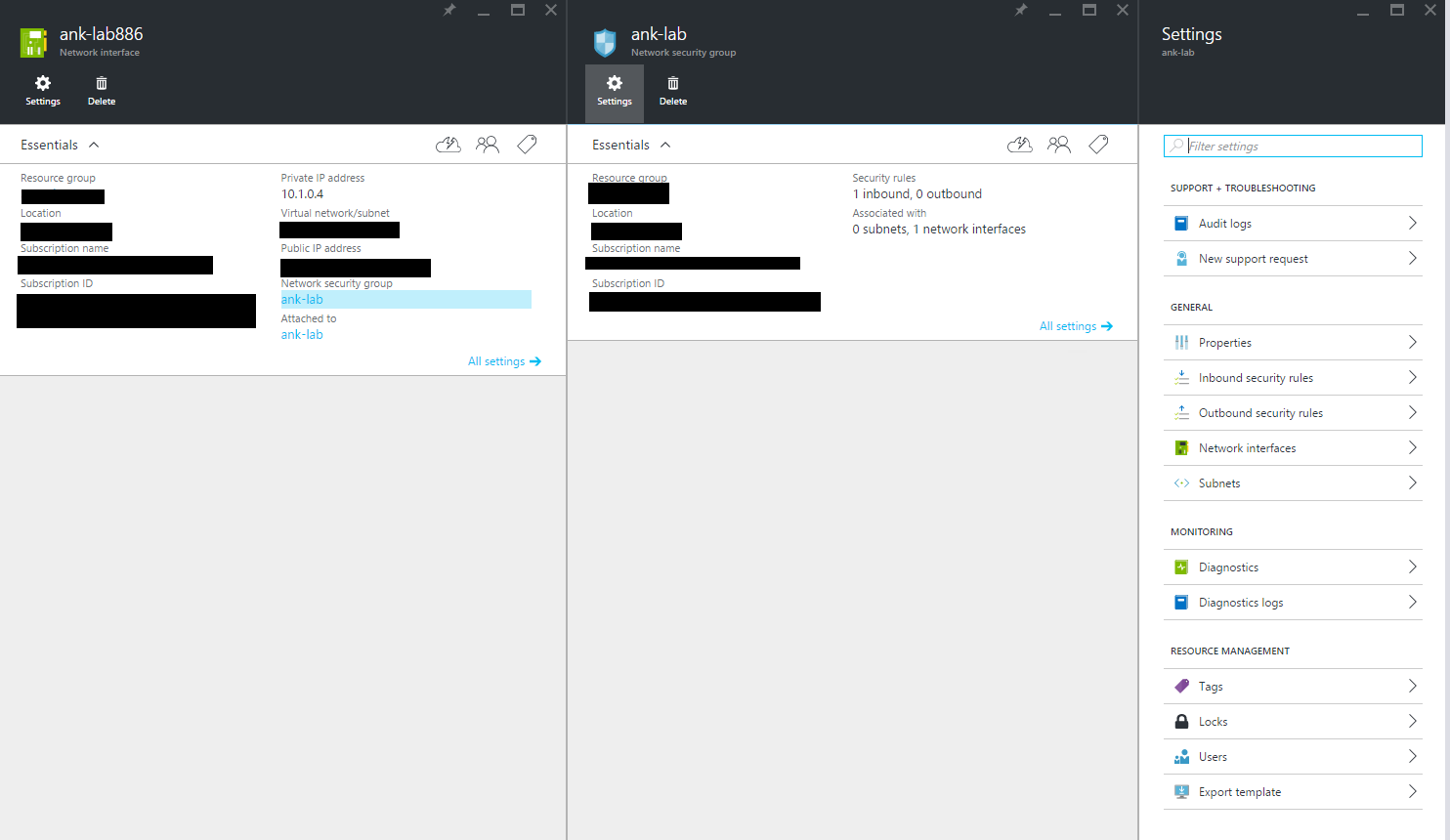Viewport: 1450px width, 840px height.
Task: Pin the ank-lab886 blade to dashboard
Action: 449,10
